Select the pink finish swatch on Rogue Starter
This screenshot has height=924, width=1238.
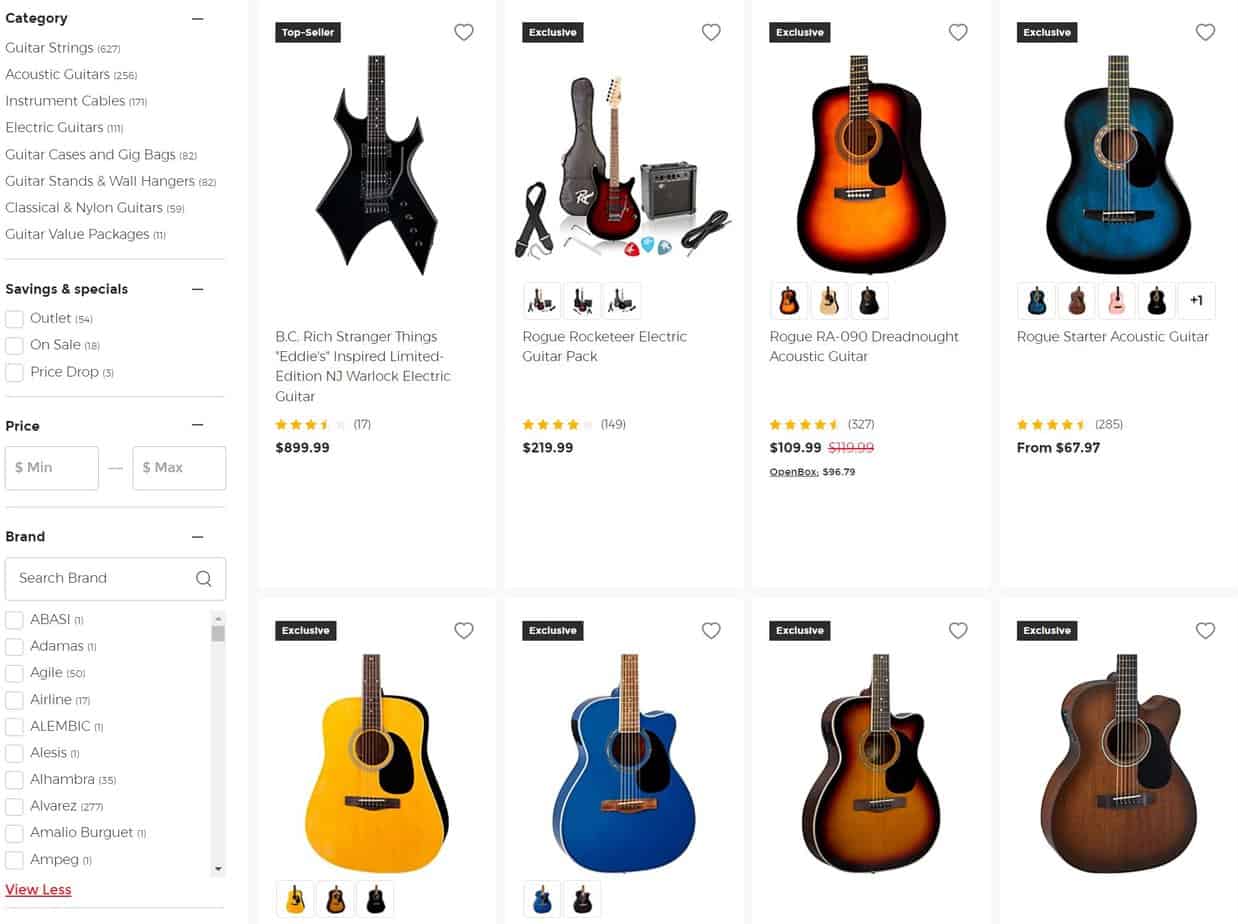(x=1116, y=300)
